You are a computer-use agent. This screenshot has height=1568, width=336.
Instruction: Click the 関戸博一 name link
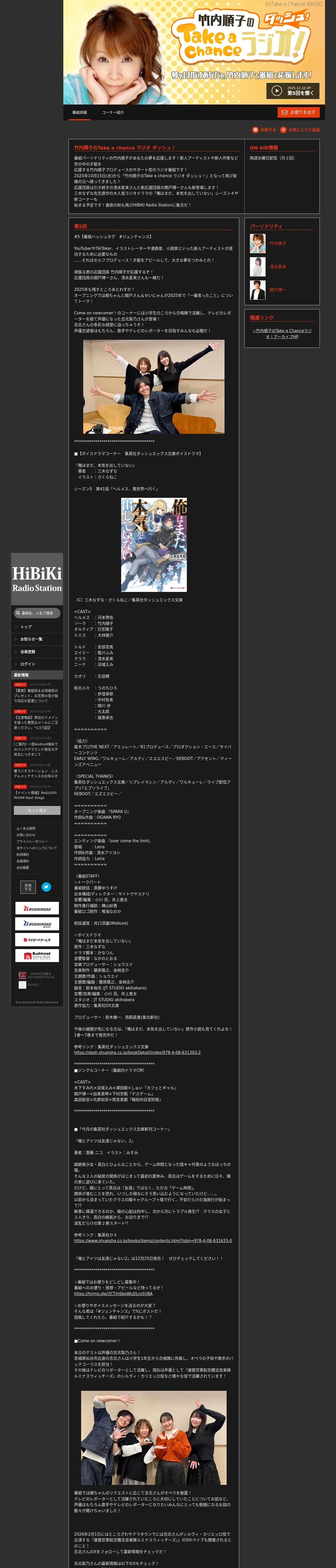278,290
